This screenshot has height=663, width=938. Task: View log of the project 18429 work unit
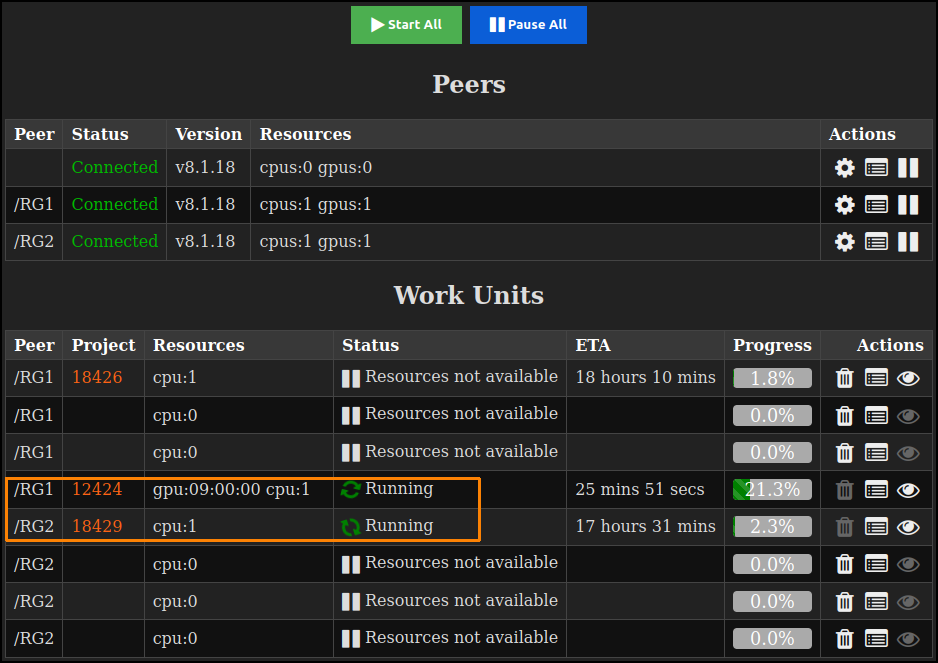click(x=876, y=526)
